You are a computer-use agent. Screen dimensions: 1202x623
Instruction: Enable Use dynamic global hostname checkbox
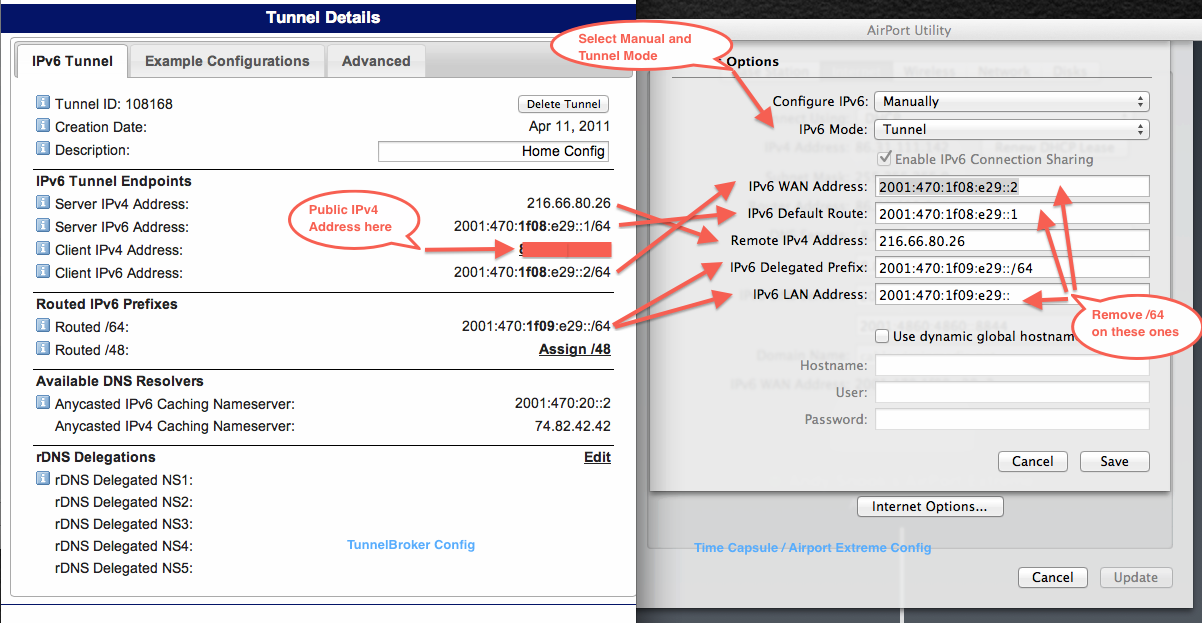(882, 336)
